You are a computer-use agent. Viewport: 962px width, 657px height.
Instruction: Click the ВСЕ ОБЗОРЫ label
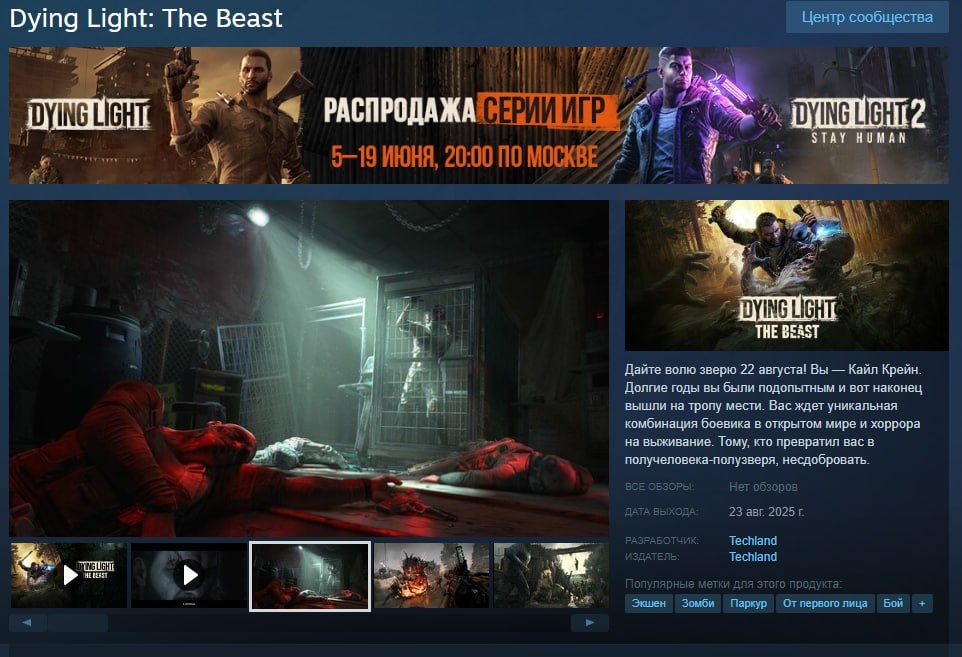659,486
